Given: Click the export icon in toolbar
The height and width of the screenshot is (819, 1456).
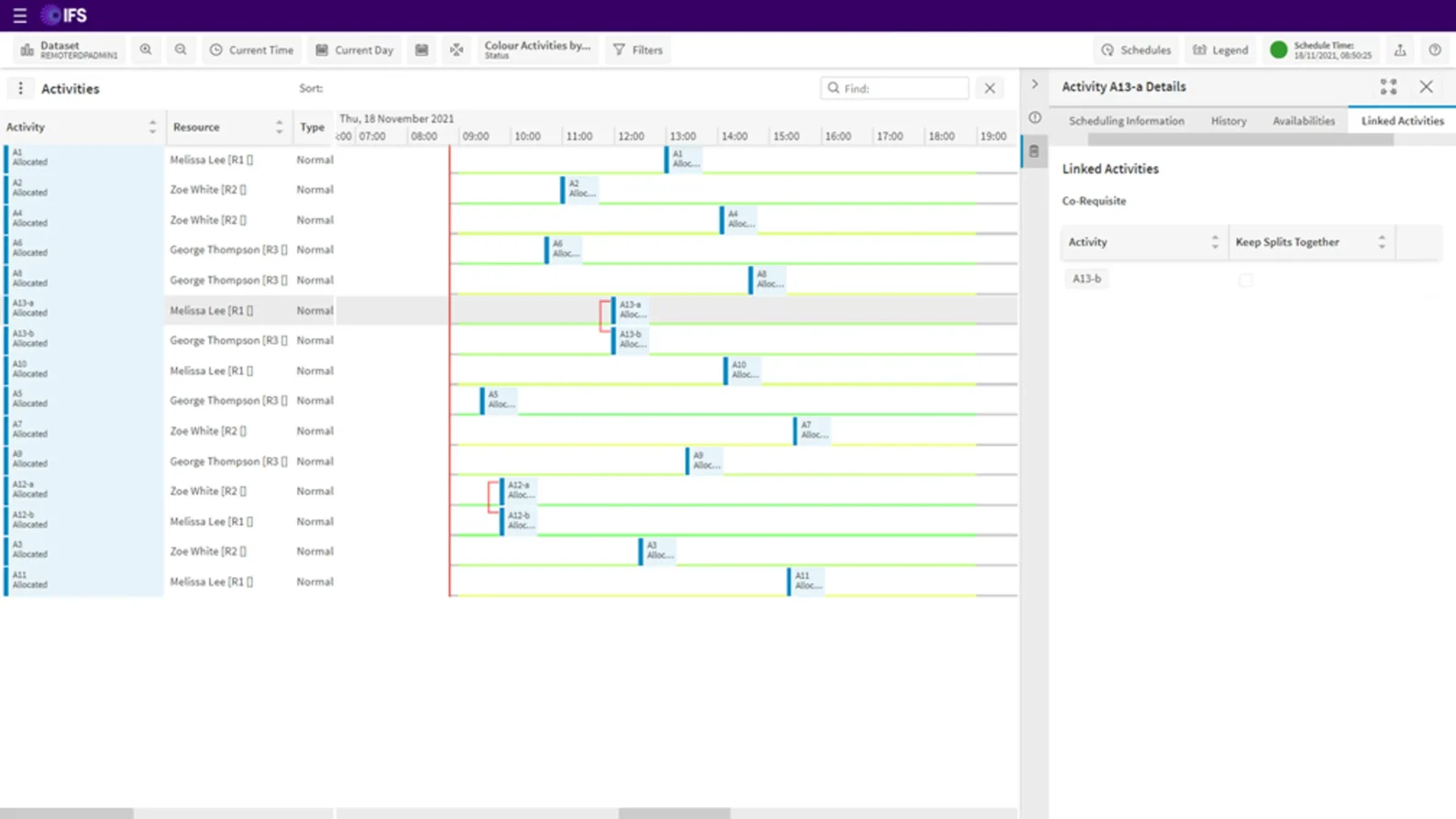Looking at the screenshot, I should click(x=1400, y=50).
